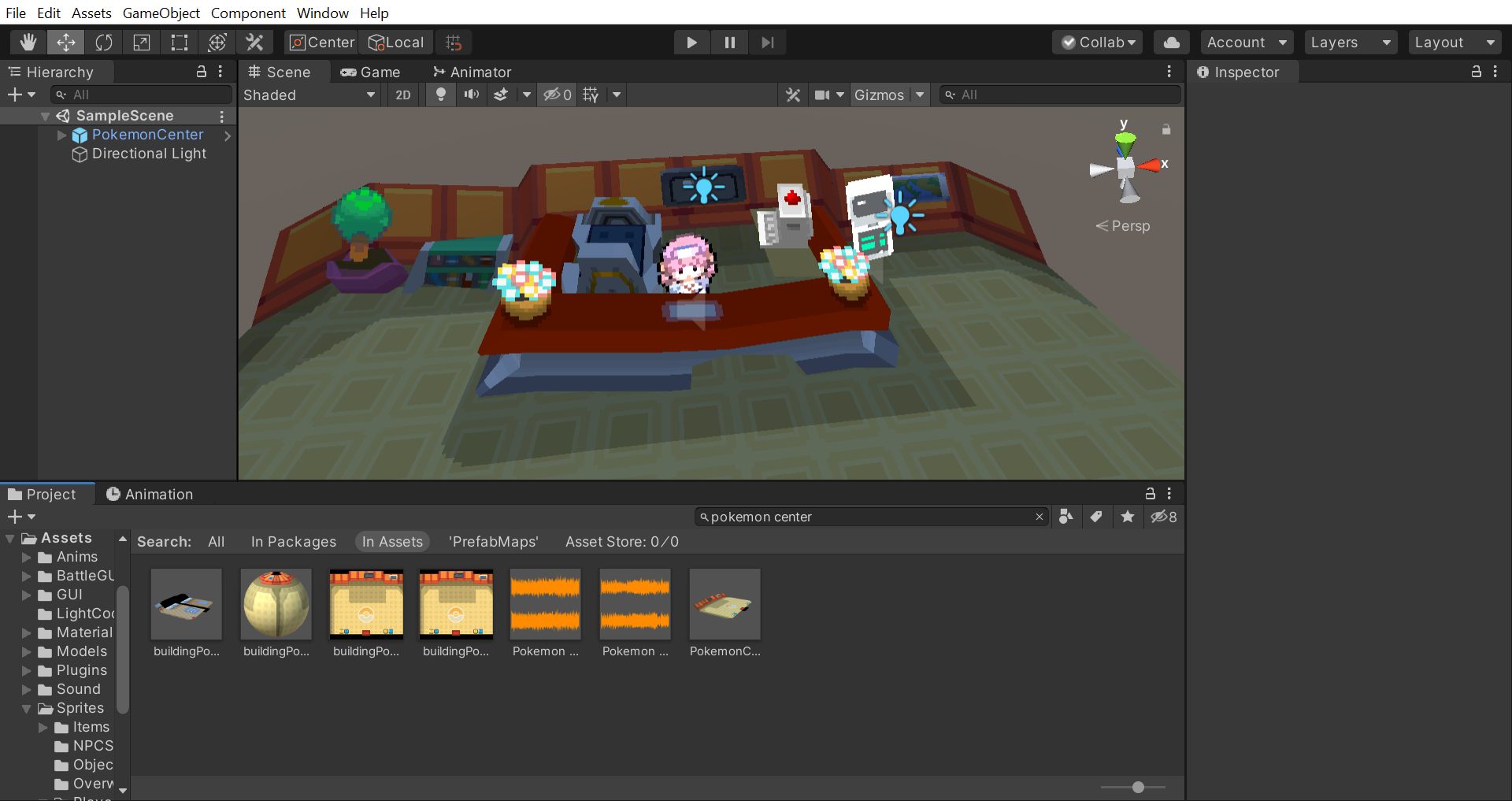Viewport: 1512px width, 801px height.
Task: Open the Layers dropdown
Action: [x=1351, y=43]
